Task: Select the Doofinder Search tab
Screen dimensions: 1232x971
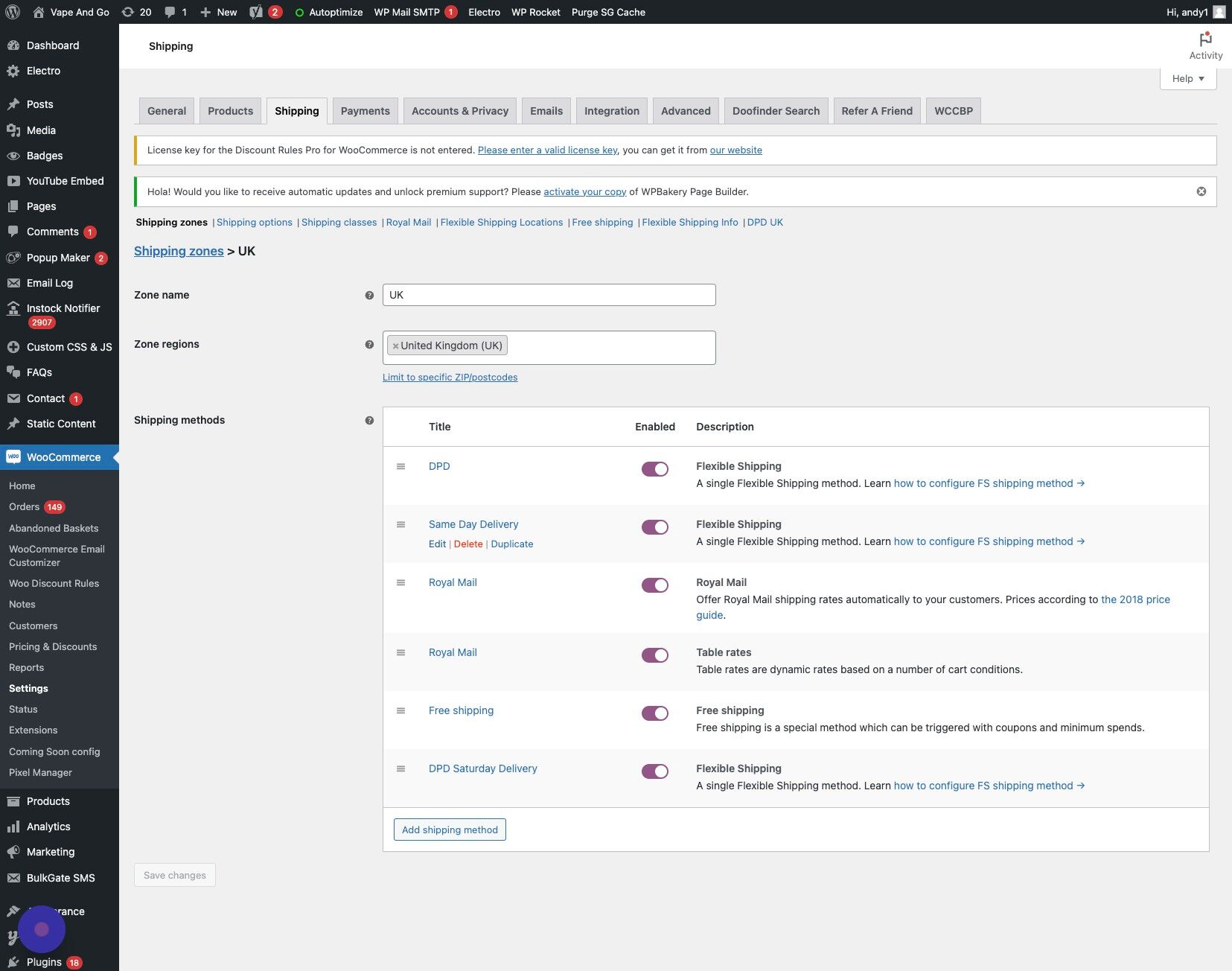Action: point(776,111)
